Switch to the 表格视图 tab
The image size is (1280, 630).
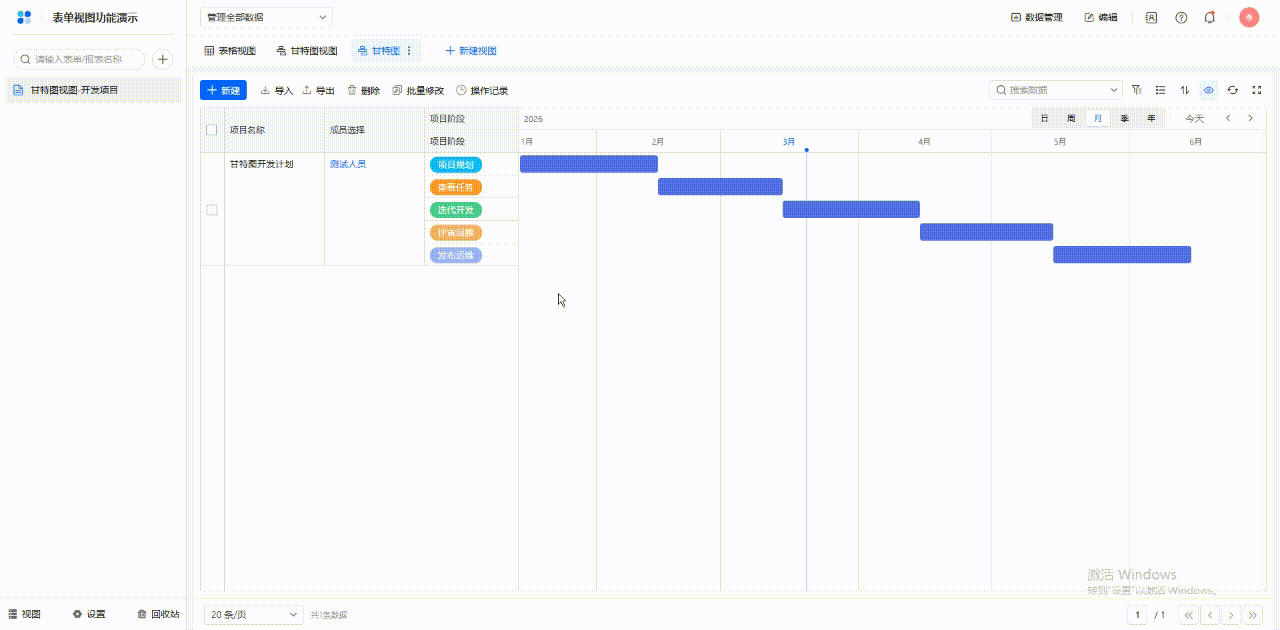click(230, 51)
